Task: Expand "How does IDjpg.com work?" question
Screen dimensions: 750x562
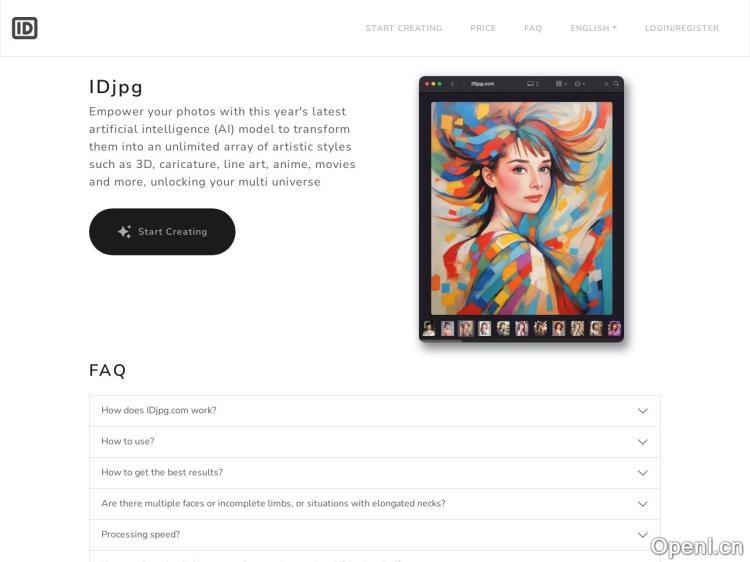Action: (x=375, y=411)
